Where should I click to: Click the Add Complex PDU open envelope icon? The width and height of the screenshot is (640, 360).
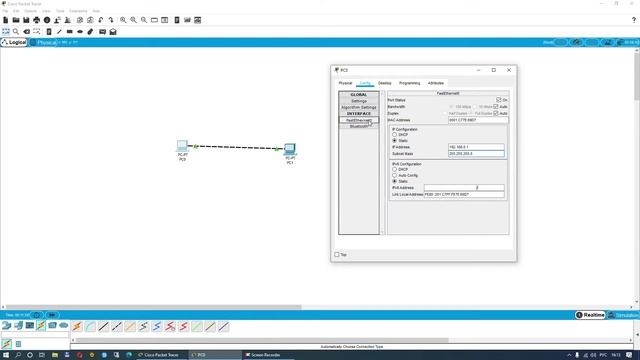pos(113,31)
